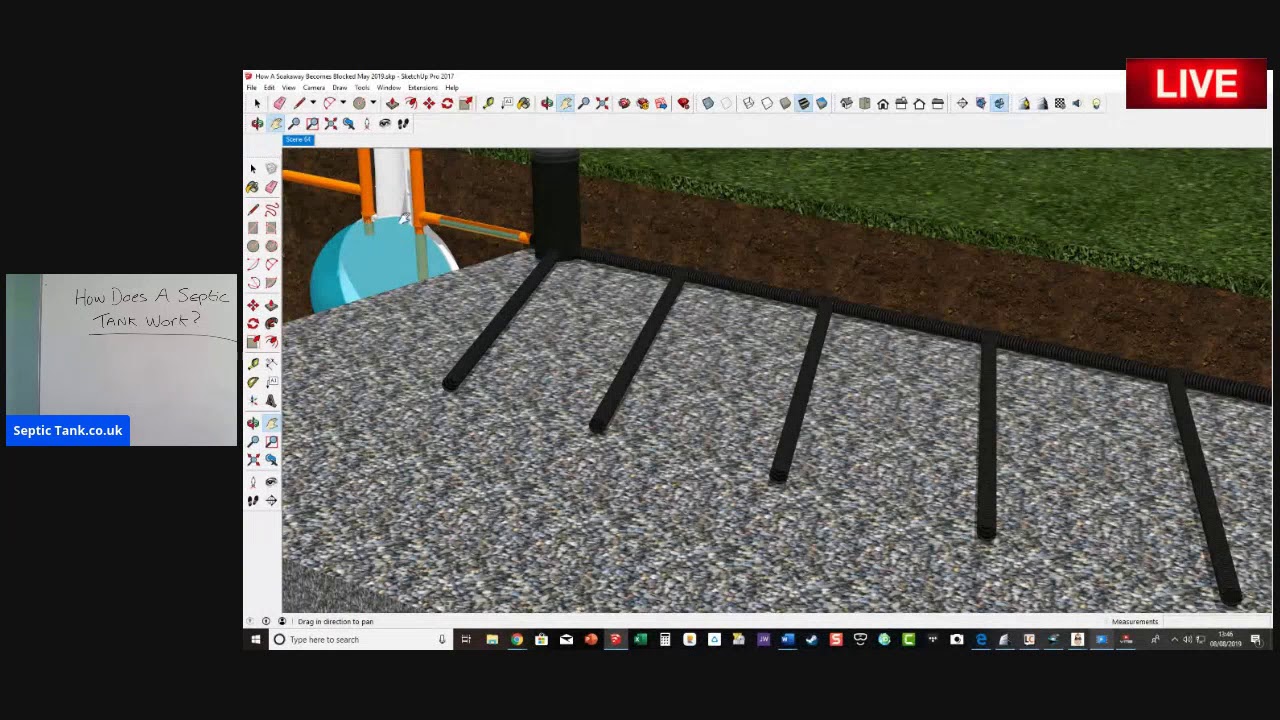
Task: Open the Extension Warehouse ruby icon
Action: [683, 103]
